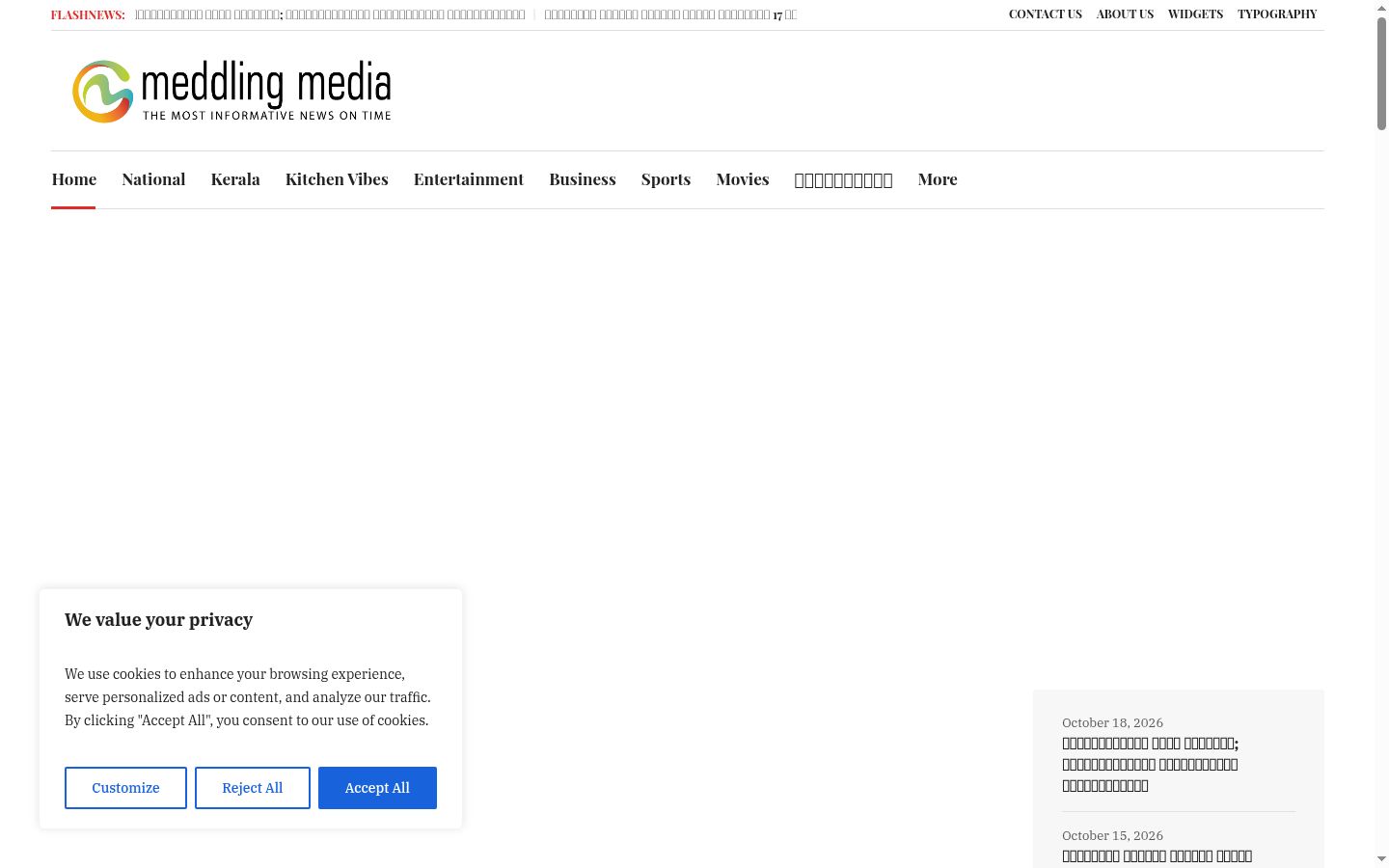Go to the National section
Viewport: 1389px width, 868px height.
coord(153,179)
